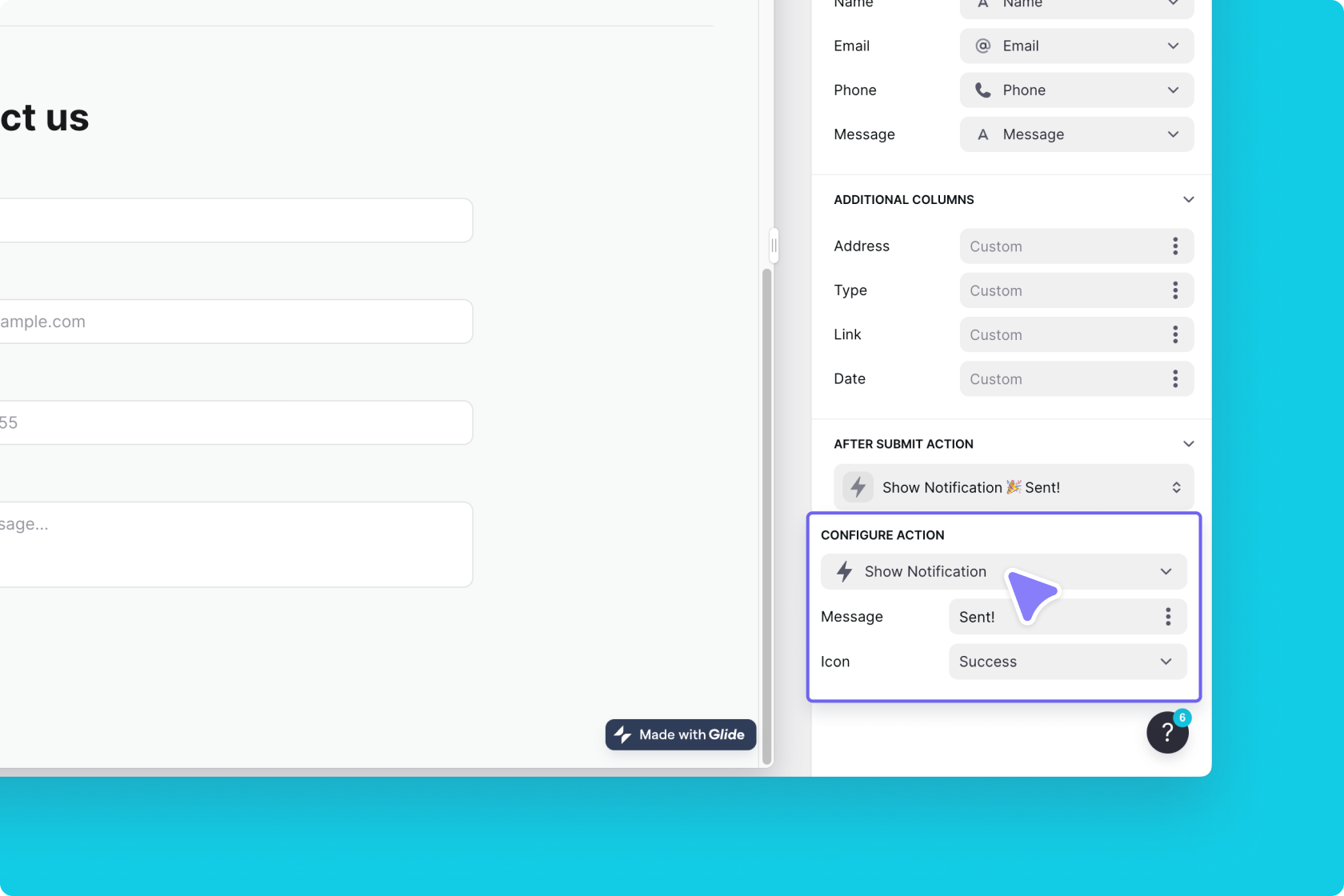Open the Message column dropdown
The height and width of the screenshot is (896, 1344).
coord(1076,134)
